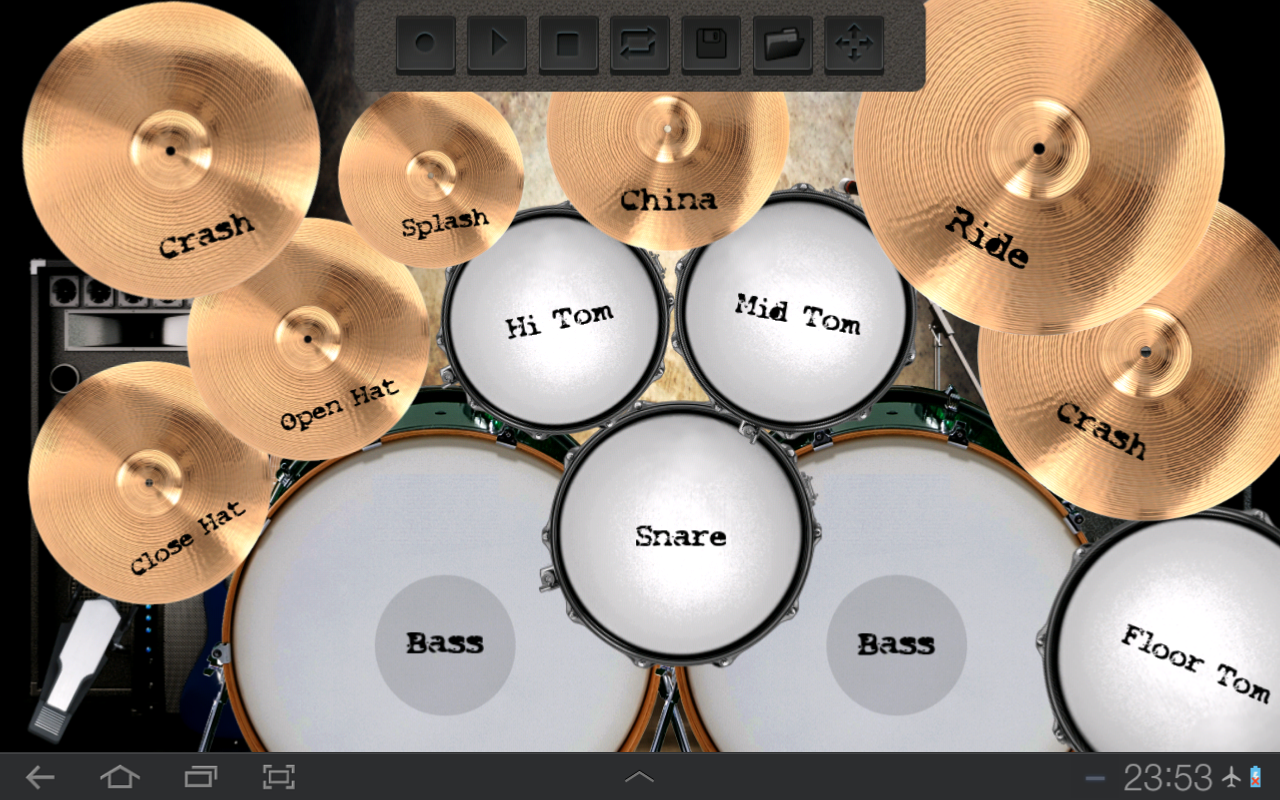Viewport: 1280px width, 800px height.
Task: Tap the battery status icon
Action: tap(1255, 777)
